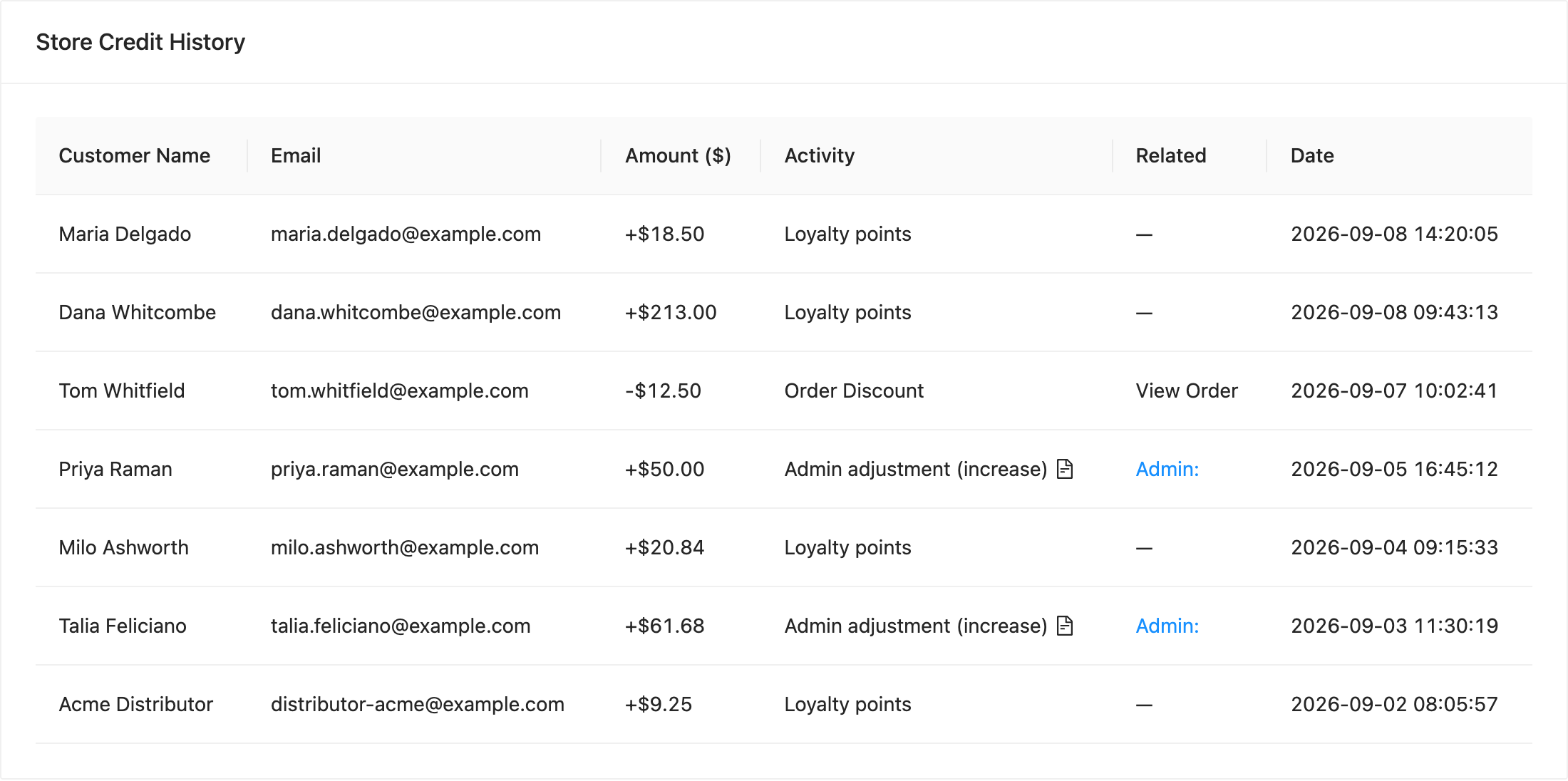Viewport: 1568px width, 781px height.
Task: Open note icon on Talia Feliciano's adjustment
Action: pyautogui.click(x=1065, y=626)
